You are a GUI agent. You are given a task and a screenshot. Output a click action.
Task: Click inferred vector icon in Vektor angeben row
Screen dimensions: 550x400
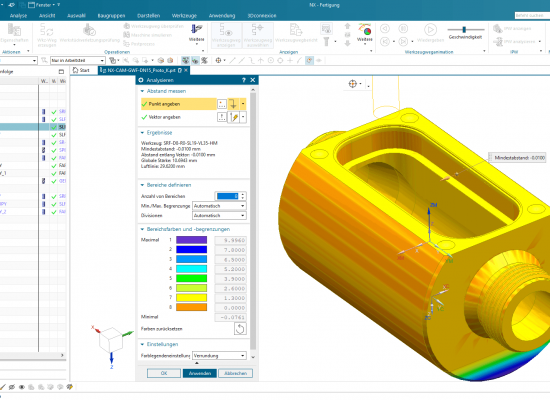pos(234,117)
